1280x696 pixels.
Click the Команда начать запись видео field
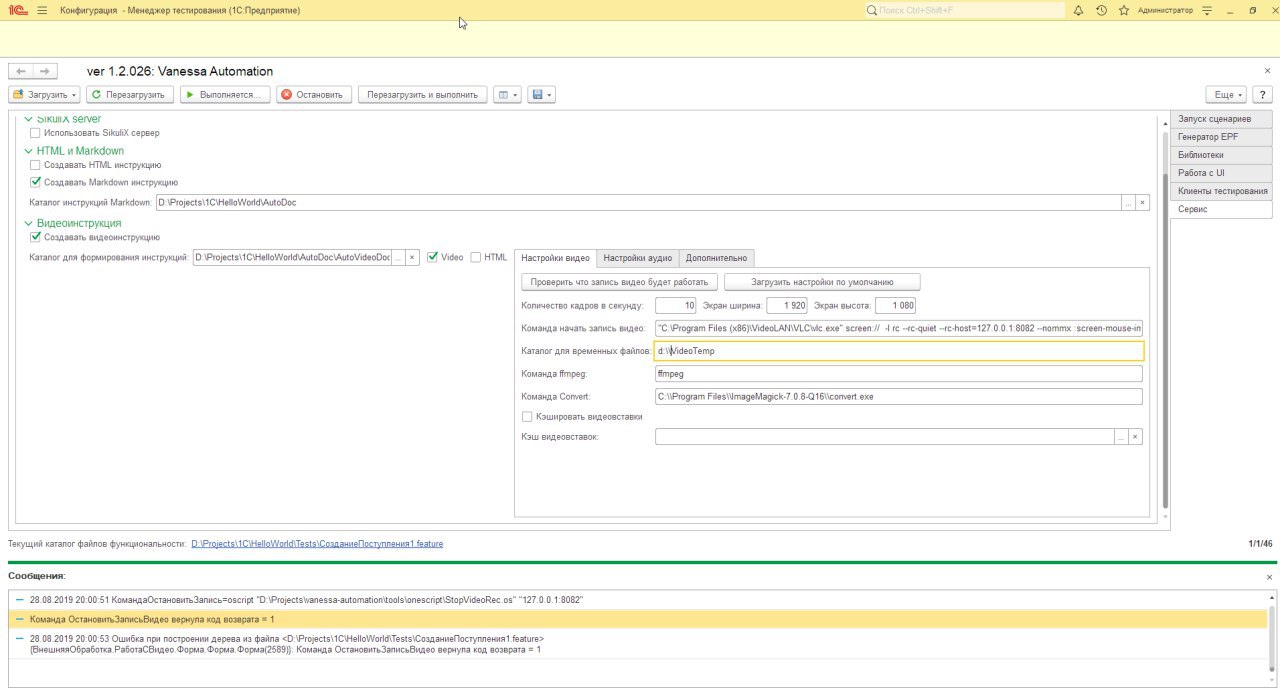(x=898, y=328)
